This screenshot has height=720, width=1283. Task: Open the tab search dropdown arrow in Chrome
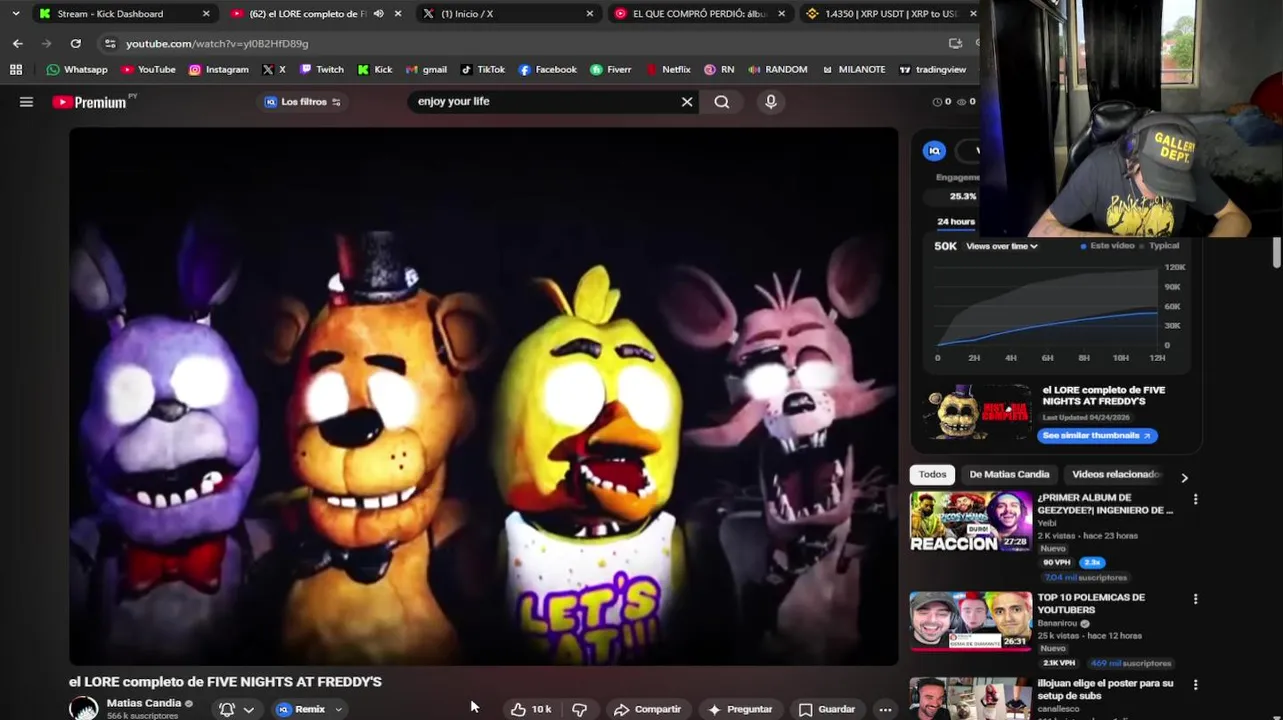click(x=16, y=14)
